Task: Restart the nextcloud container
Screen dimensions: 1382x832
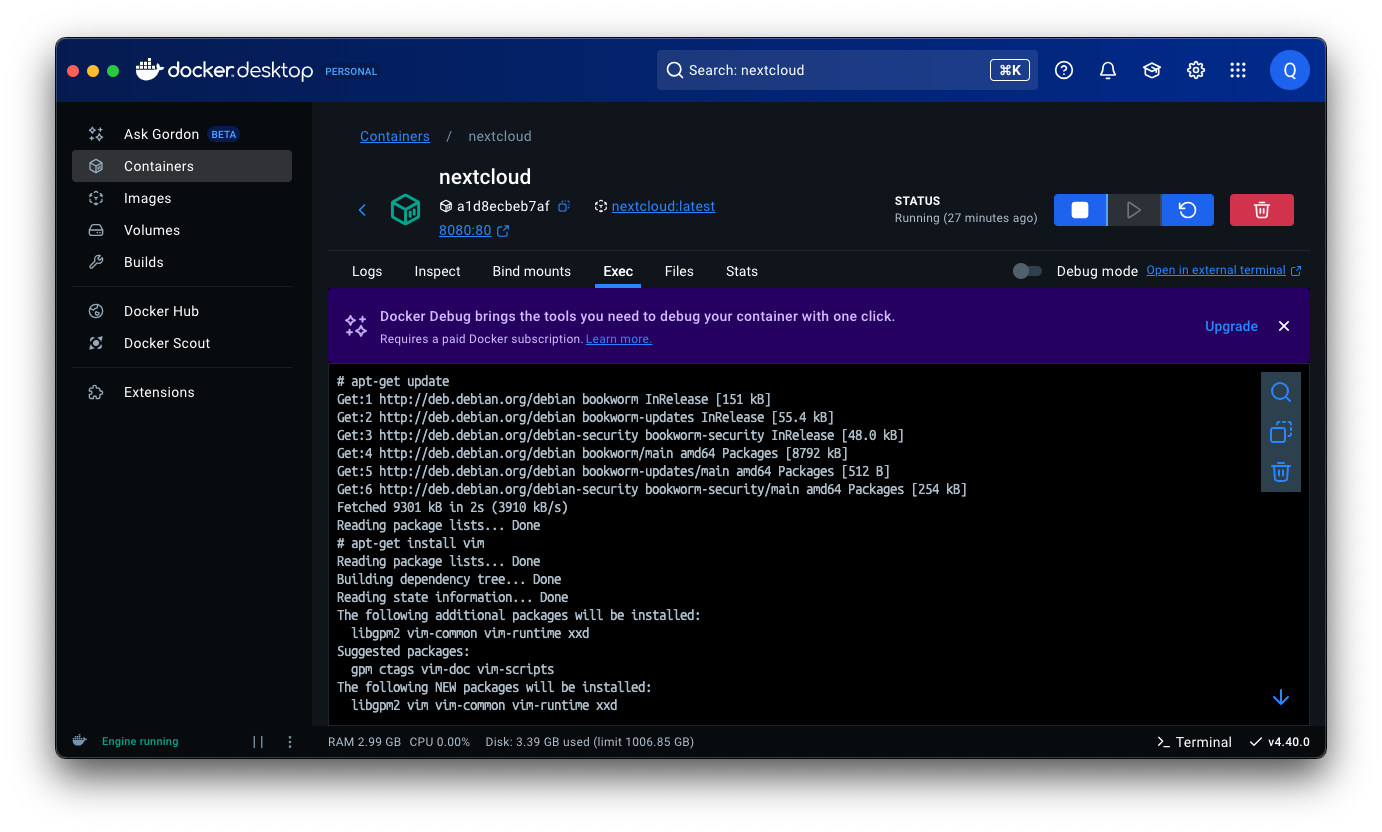Action: coord(1187,210)
